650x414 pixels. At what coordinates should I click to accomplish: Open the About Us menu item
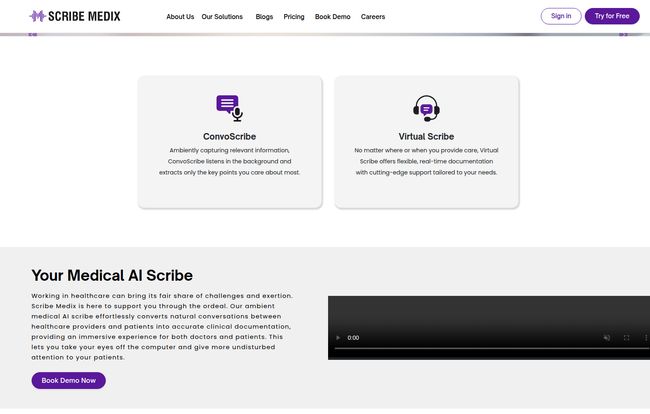tap(180, 17)
